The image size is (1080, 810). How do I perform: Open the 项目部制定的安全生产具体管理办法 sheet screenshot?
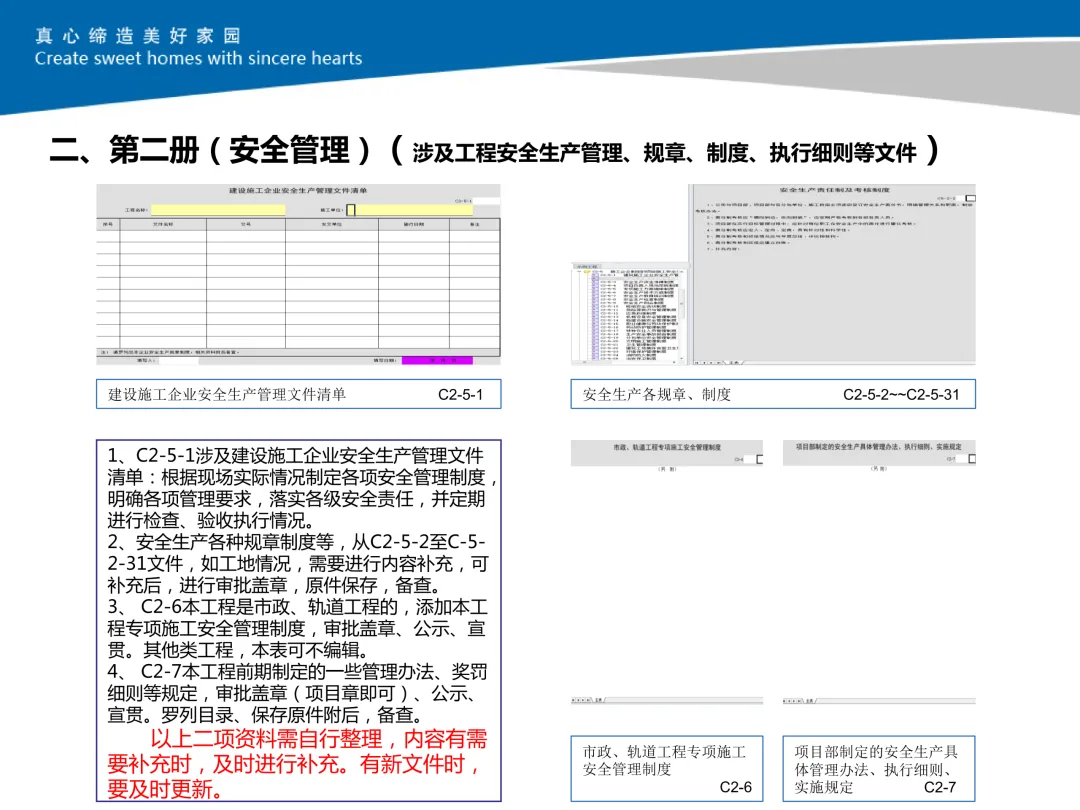[879, 572]
